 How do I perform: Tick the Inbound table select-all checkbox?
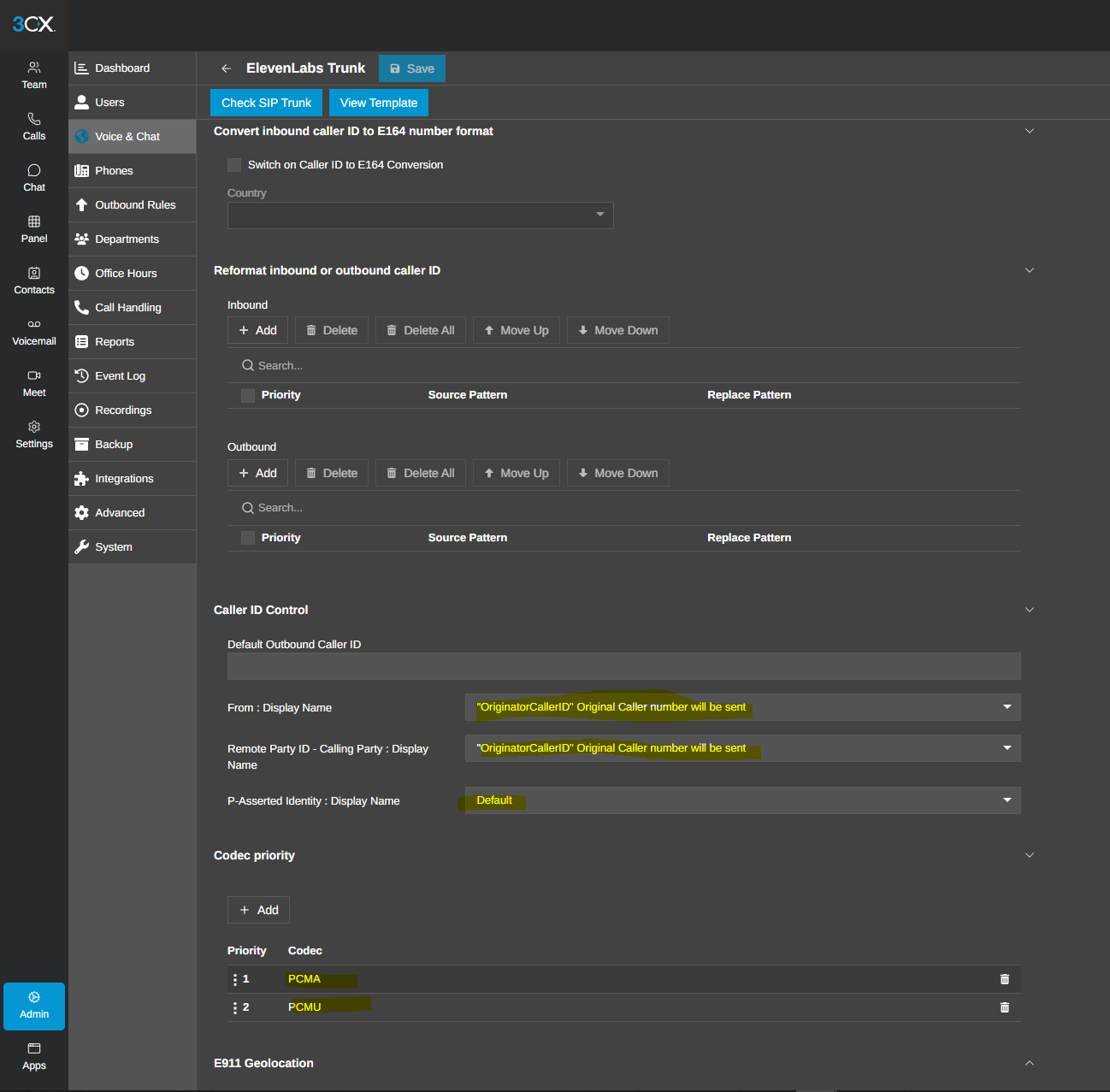248,395
